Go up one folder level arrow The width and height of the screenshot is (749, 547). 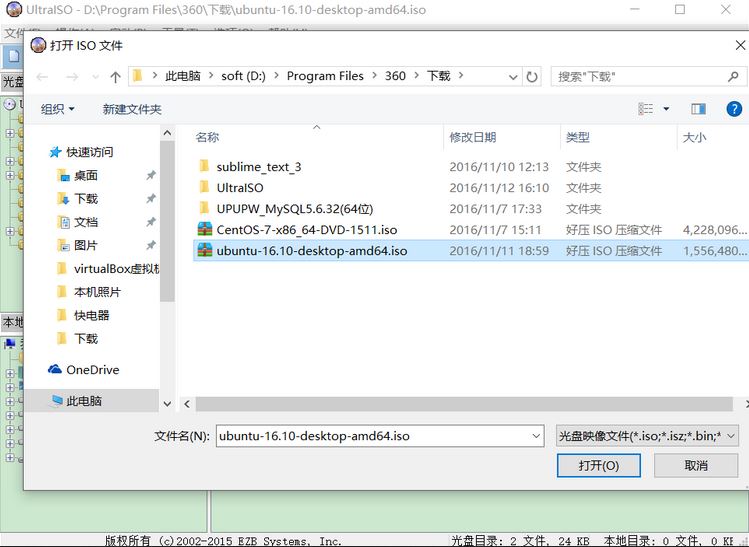[x=115, y=76]
